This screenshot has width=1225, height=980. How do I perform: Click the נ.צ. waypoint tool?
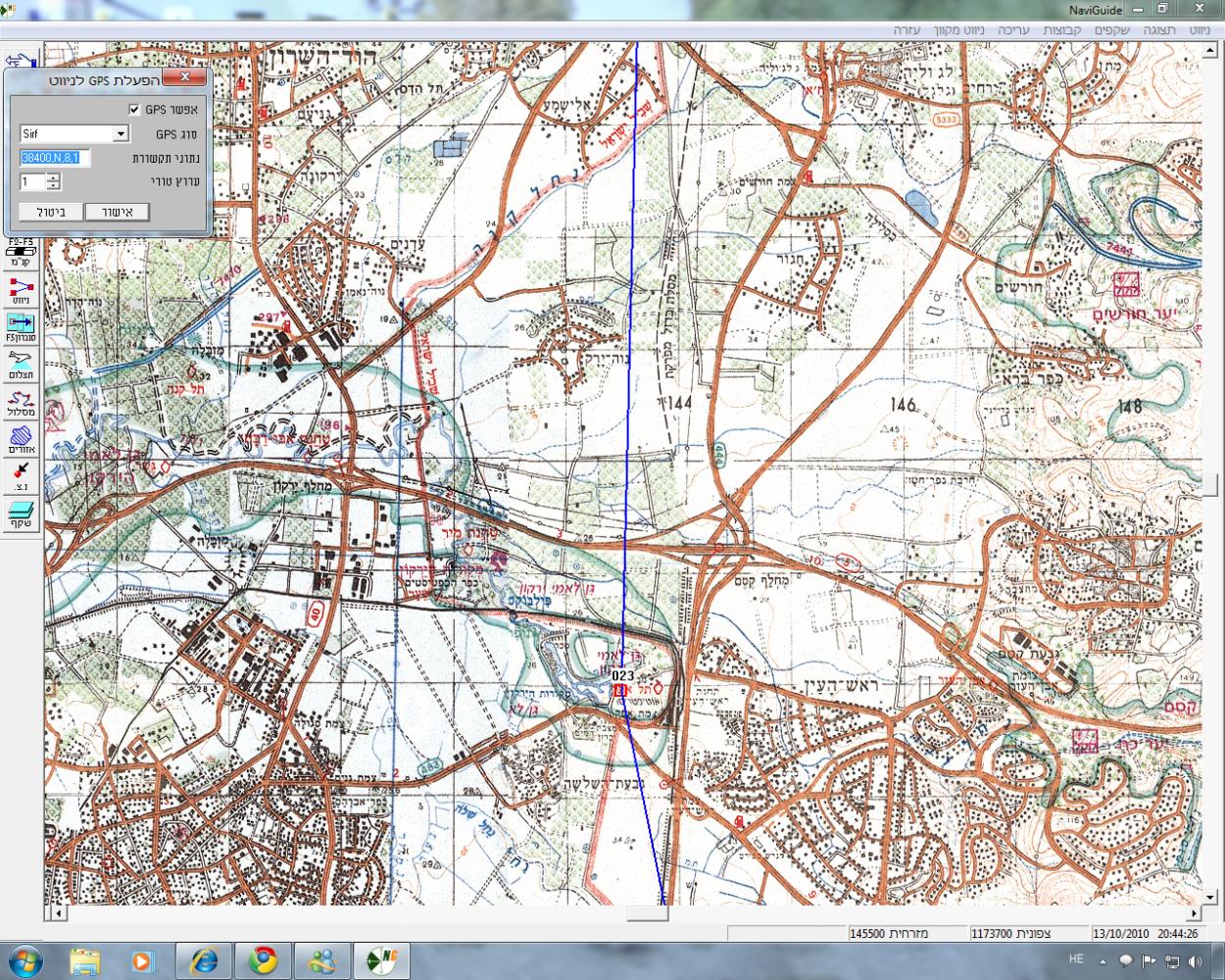point(21,475)
